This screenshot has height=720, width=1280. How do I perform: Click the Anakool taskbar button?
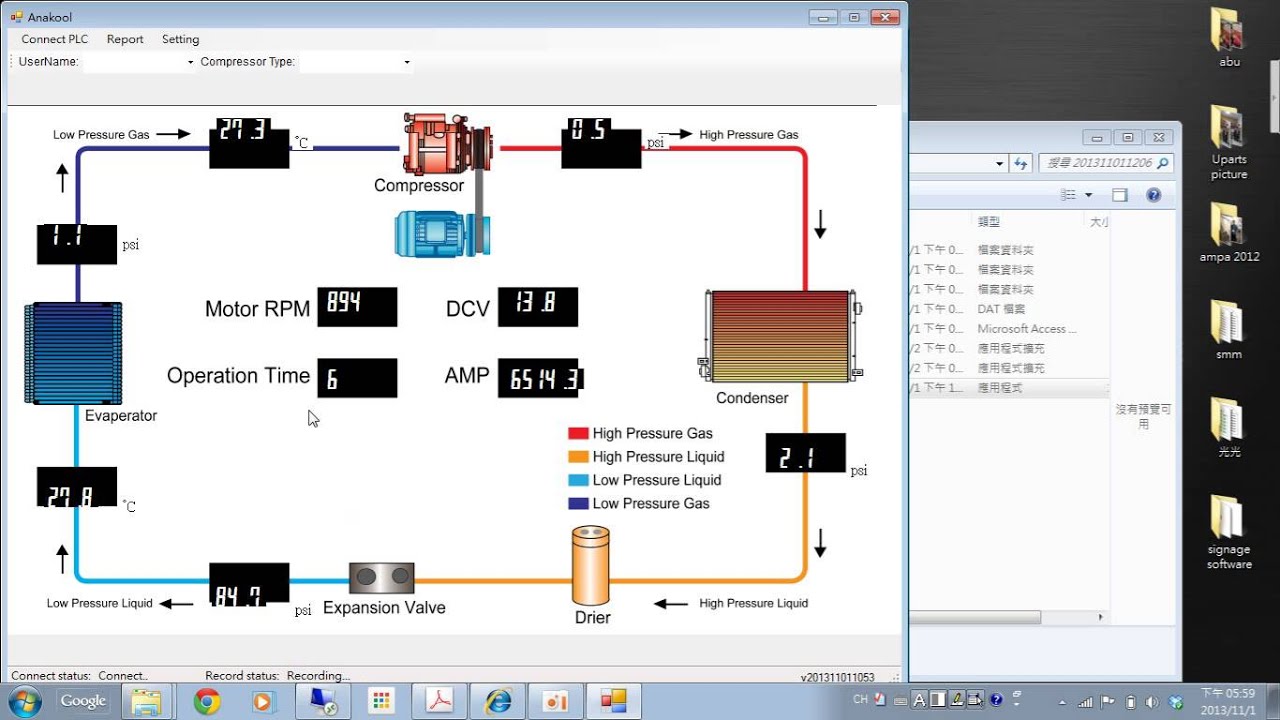point(613,701)
